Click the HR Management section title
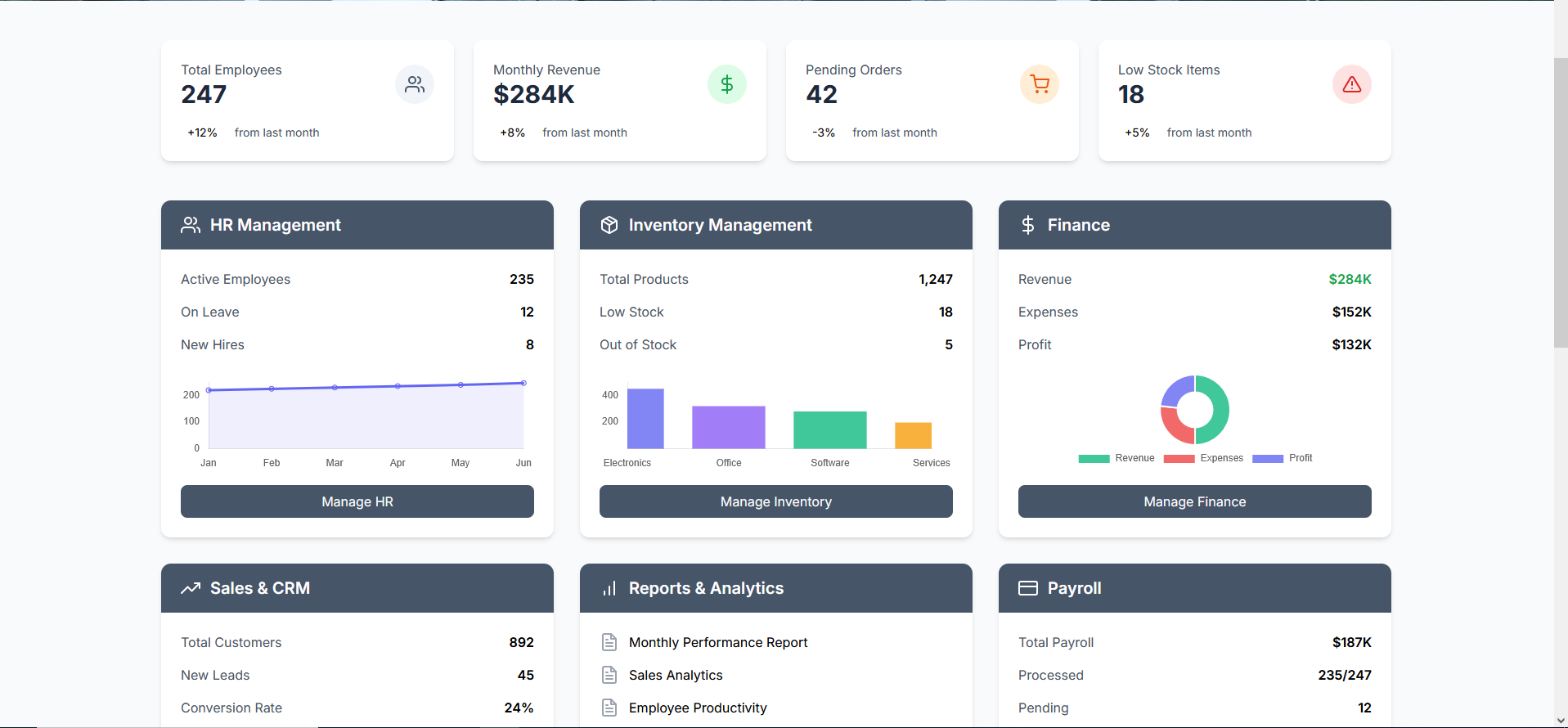Image resolution: width=1568 pixels, height=728 pixels. [276, 225]
